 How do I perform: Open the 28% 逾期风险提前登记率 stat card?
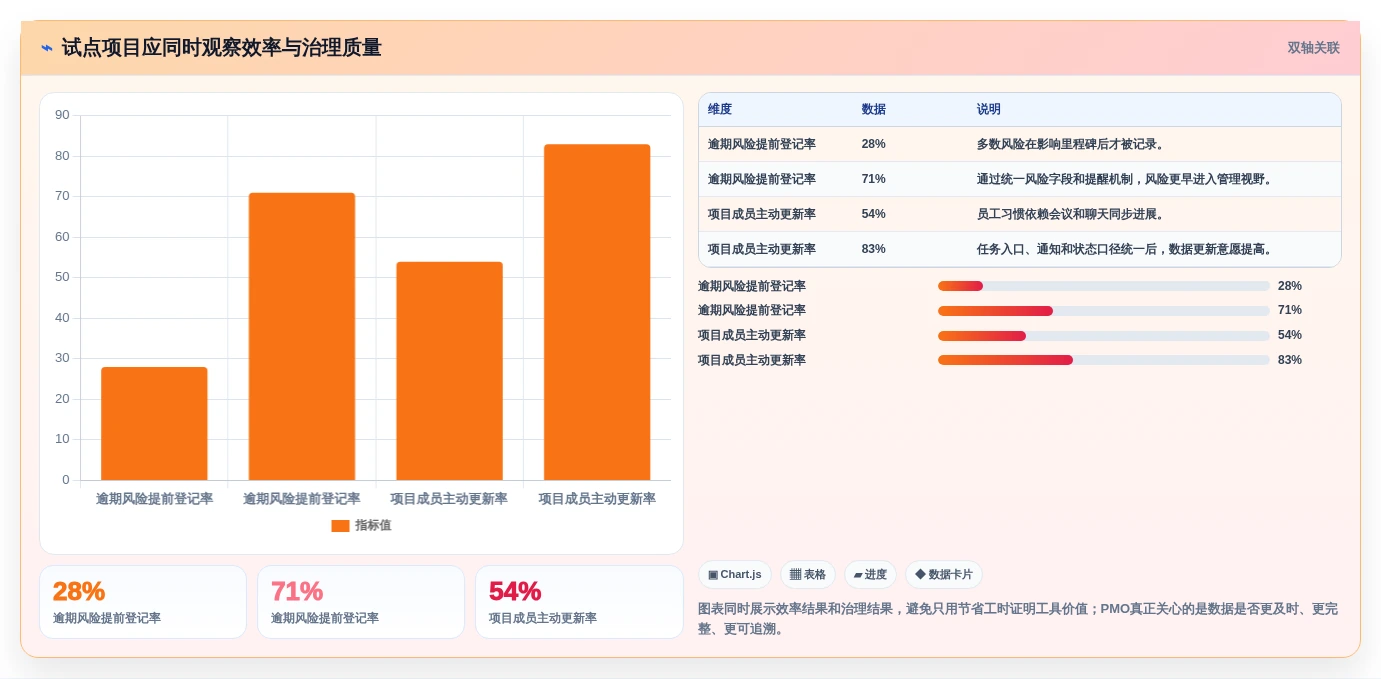click(x=143, y=602)
